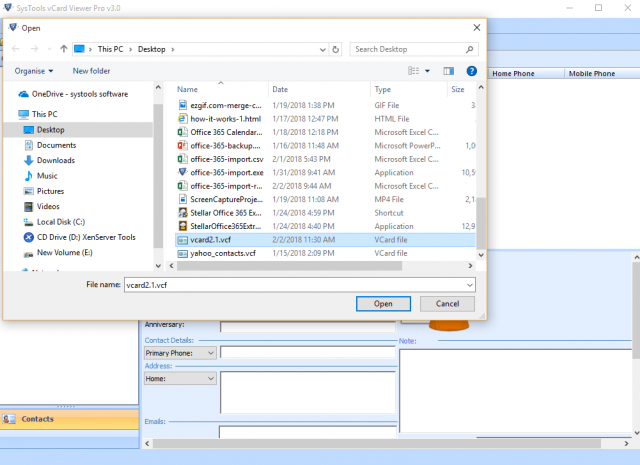Click the Note text area
Image resolution: width=640 pixels, height=465 pixels.
tap(516, 391)
